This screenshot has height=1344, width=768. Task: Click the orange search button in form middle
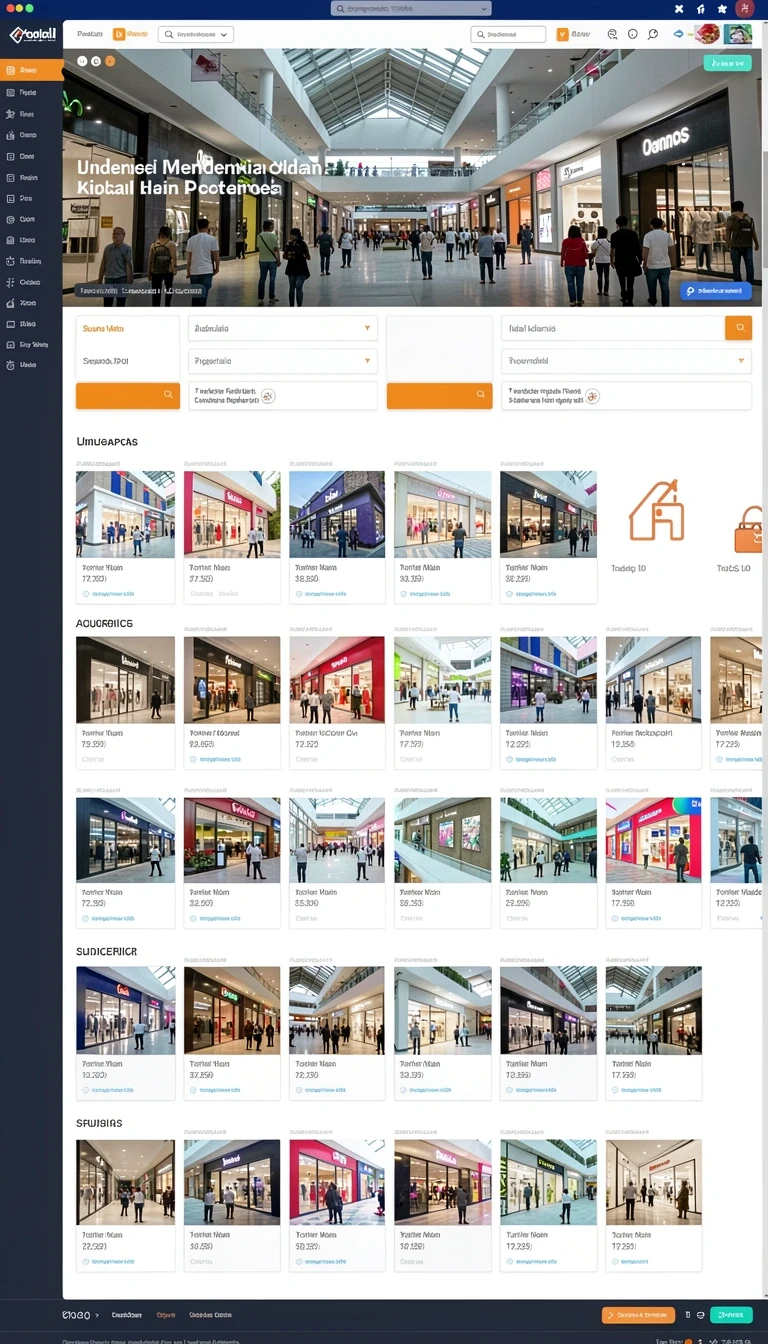point(440,395)
